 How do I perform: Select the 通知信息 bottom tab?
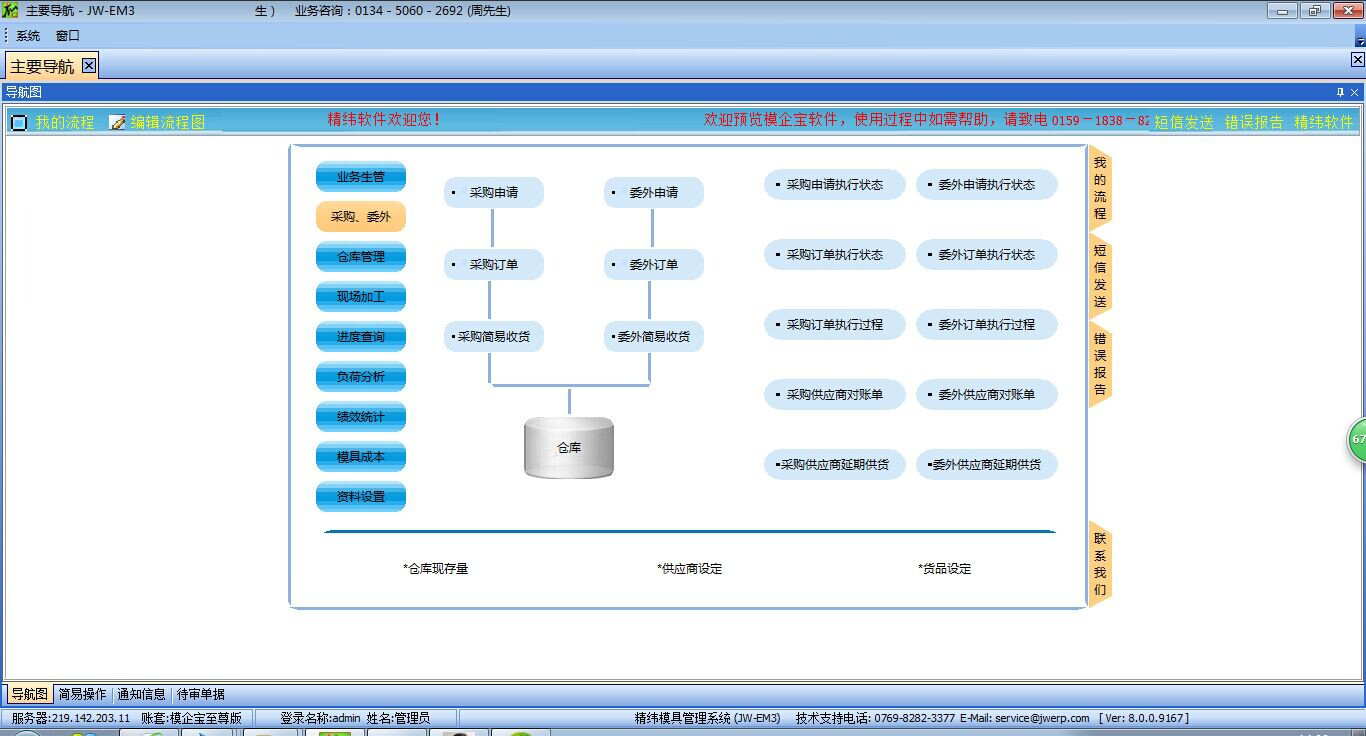click(x=141, y=694)
